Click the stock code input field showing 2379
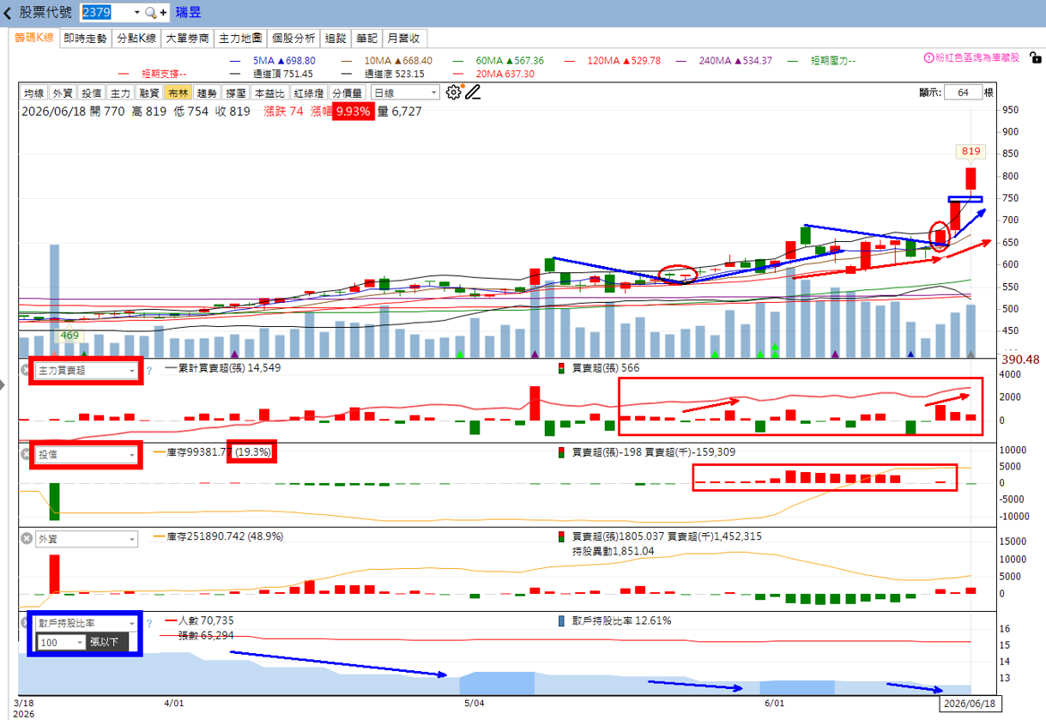 click(105, 13)
